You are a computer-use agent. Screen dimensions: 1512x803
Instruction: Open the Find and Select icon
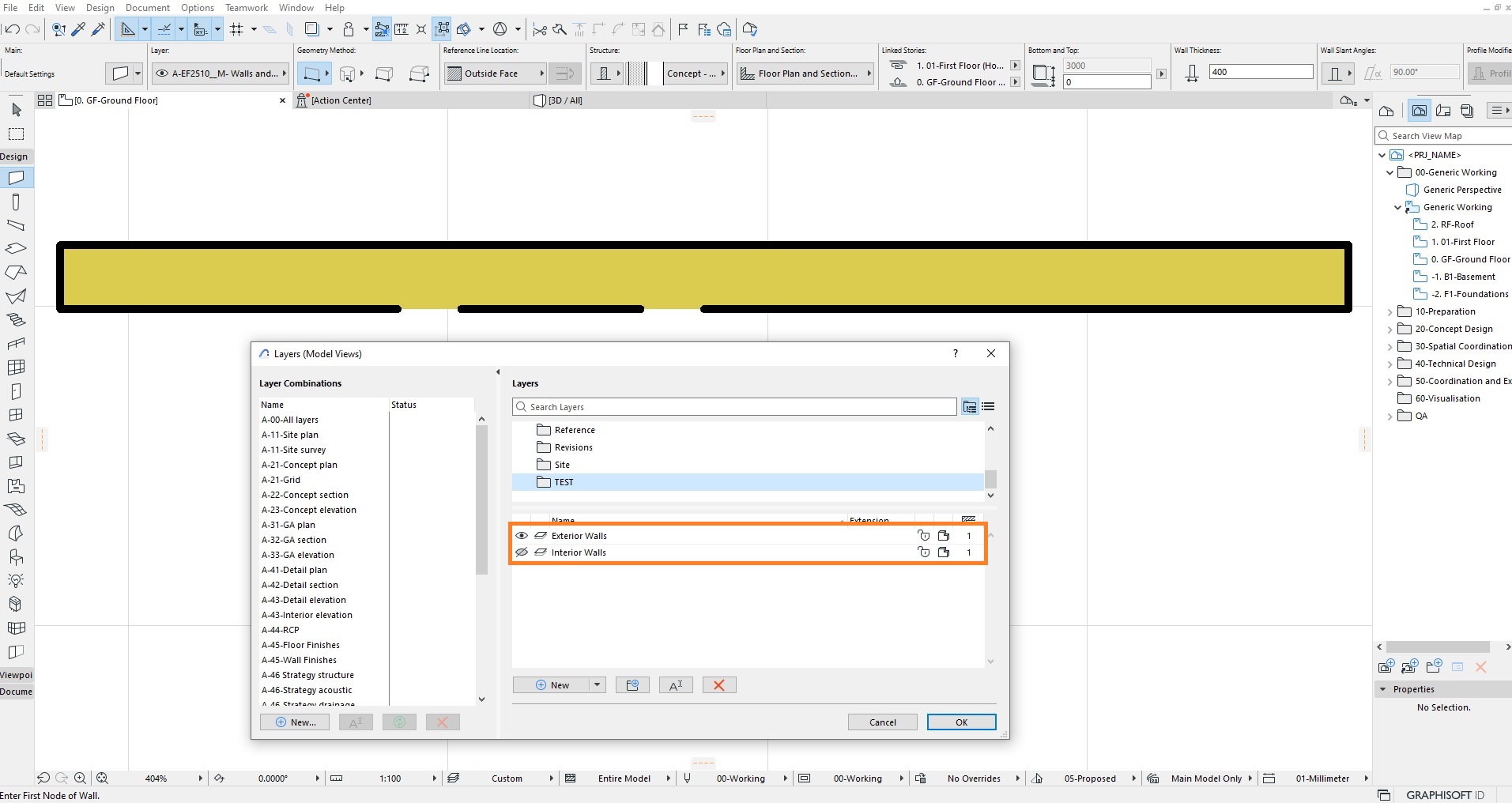point(58,29)
